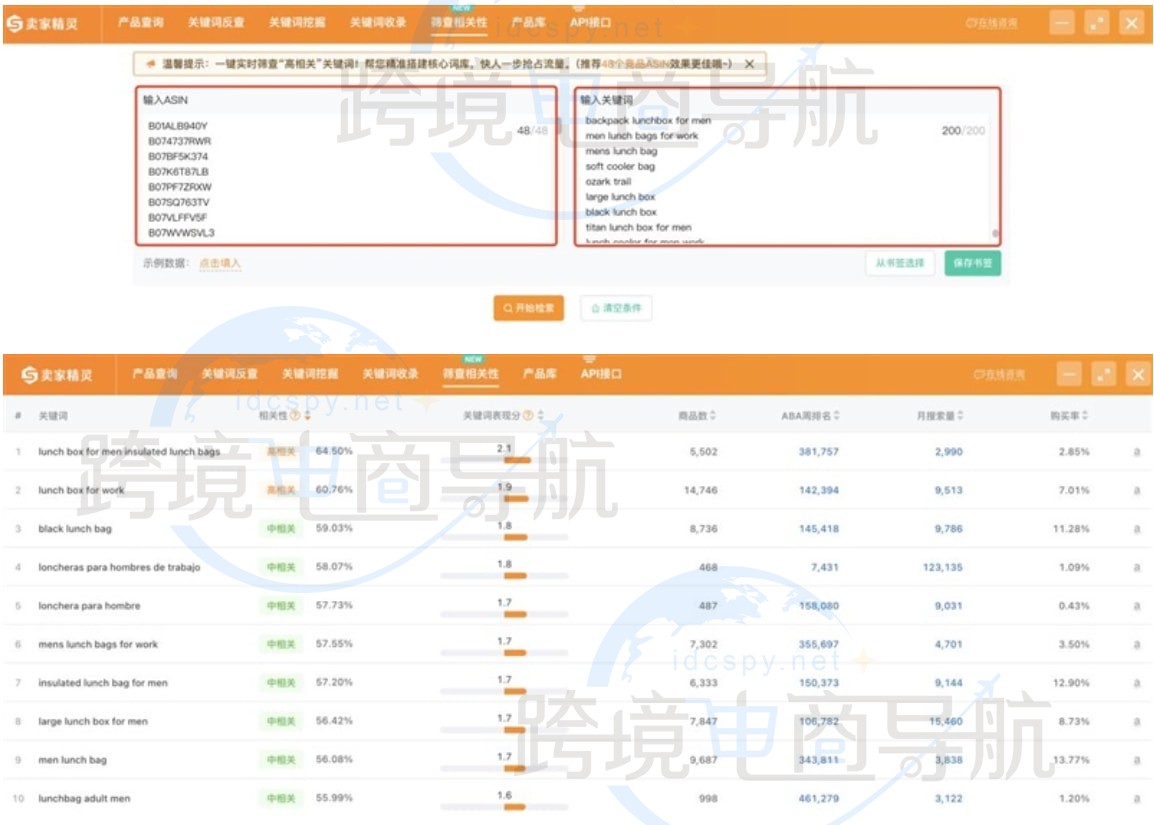Open 产品库 tab in lower results navigation
Screen dimensions: 1154x825
tap(539, 374)
